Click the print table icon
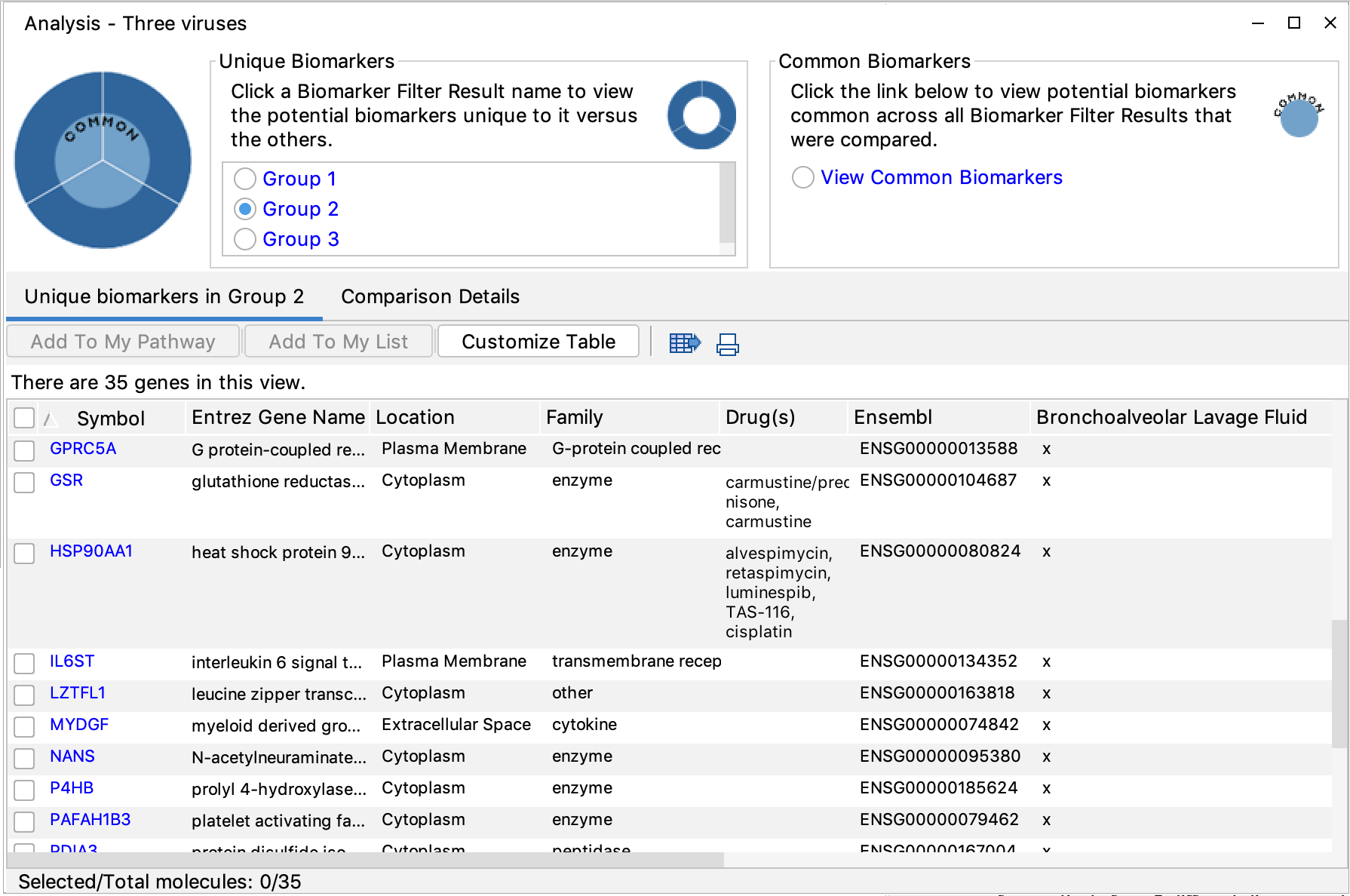The height and width of the screenshot is (896, 1350). tap(728, 344)
